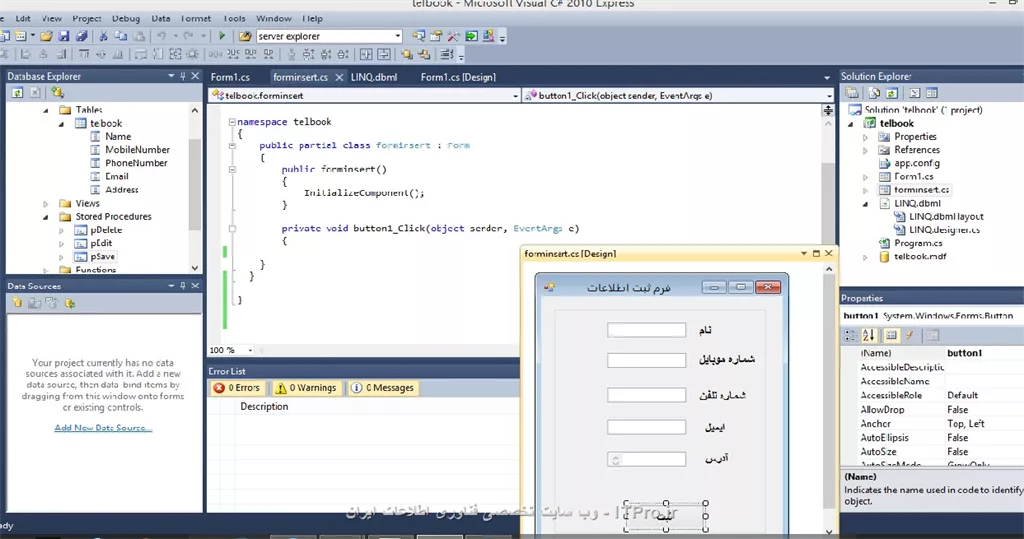Expand the Views node
The width and height of the screenshot is (1024, 539).
46,204
